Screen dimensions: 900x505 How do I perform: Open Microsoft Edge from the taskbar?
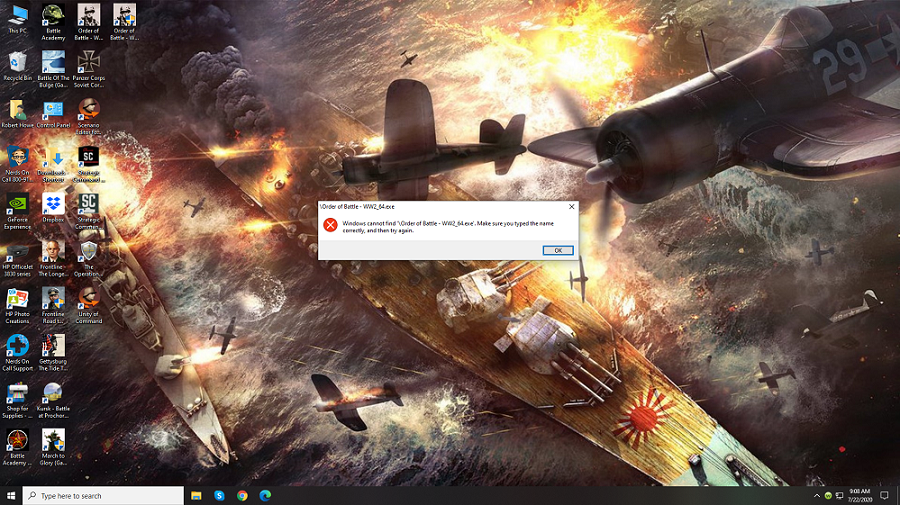coord(265,495)
